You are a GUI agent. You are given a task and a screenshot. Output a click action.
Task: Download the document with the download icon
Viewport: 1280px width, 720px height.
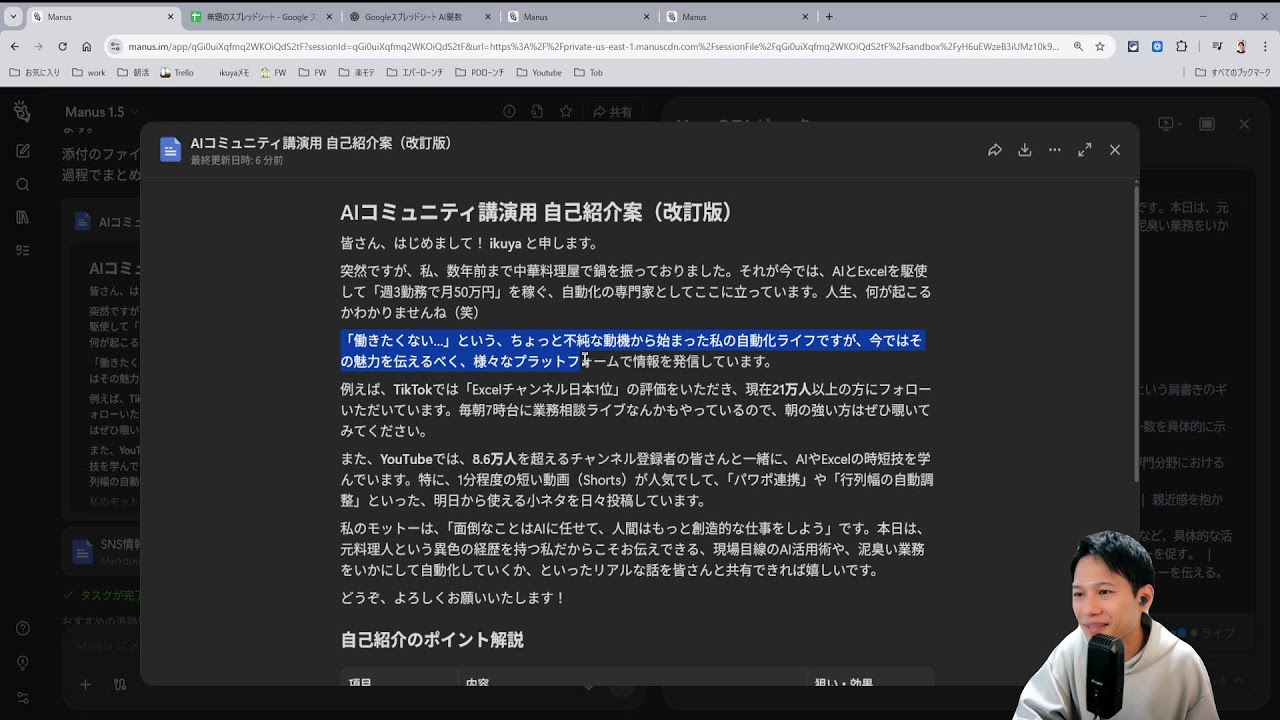point(1024,150)
